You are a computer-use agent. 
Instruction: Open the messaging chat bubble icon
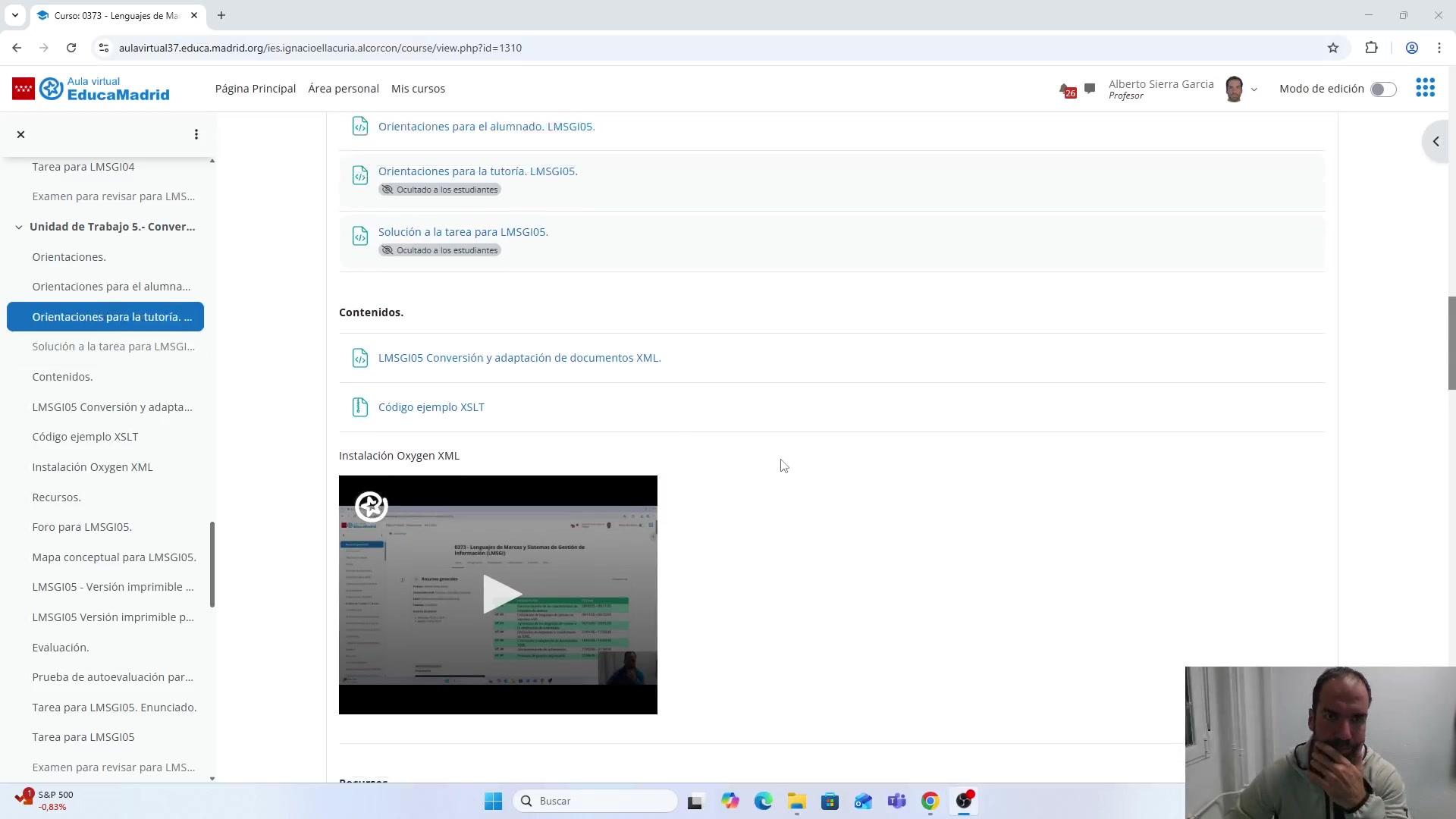pyautogui.click(x=1090, y=89)
